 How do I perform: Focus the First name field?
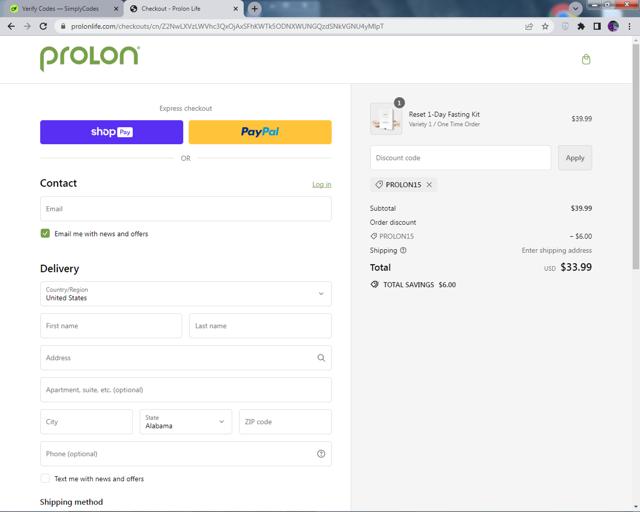pyautogui.click(x=111, y=326)
